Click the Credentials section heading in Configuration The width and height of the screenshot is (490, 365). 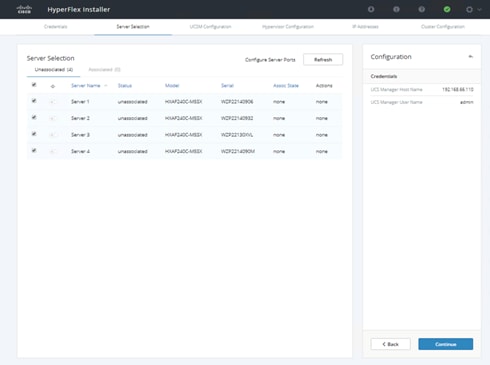click(384, 76)
